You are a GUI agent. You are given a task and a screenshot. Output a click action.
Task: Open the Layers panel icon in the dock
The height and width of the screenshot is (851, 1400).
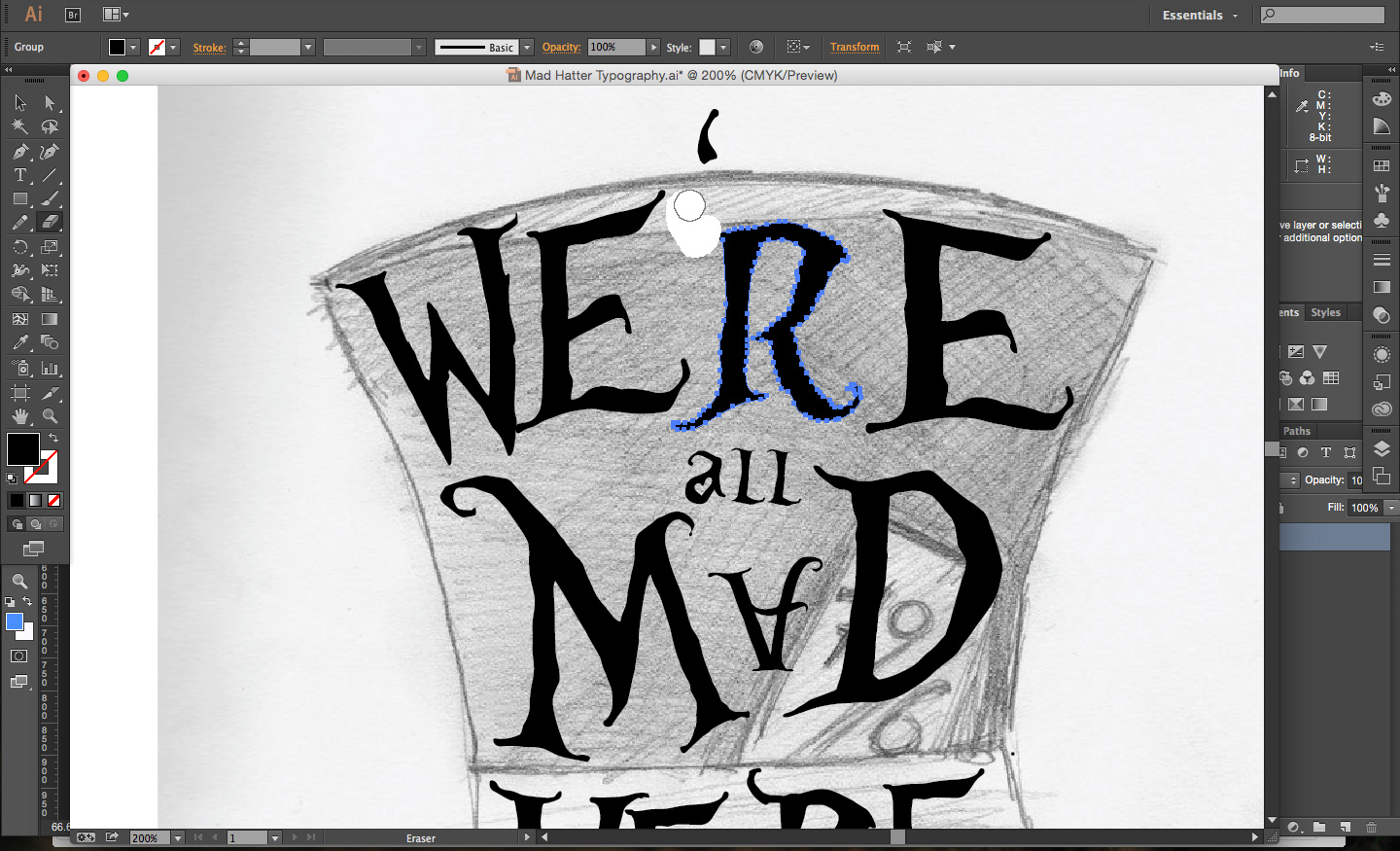[1382, 449]
